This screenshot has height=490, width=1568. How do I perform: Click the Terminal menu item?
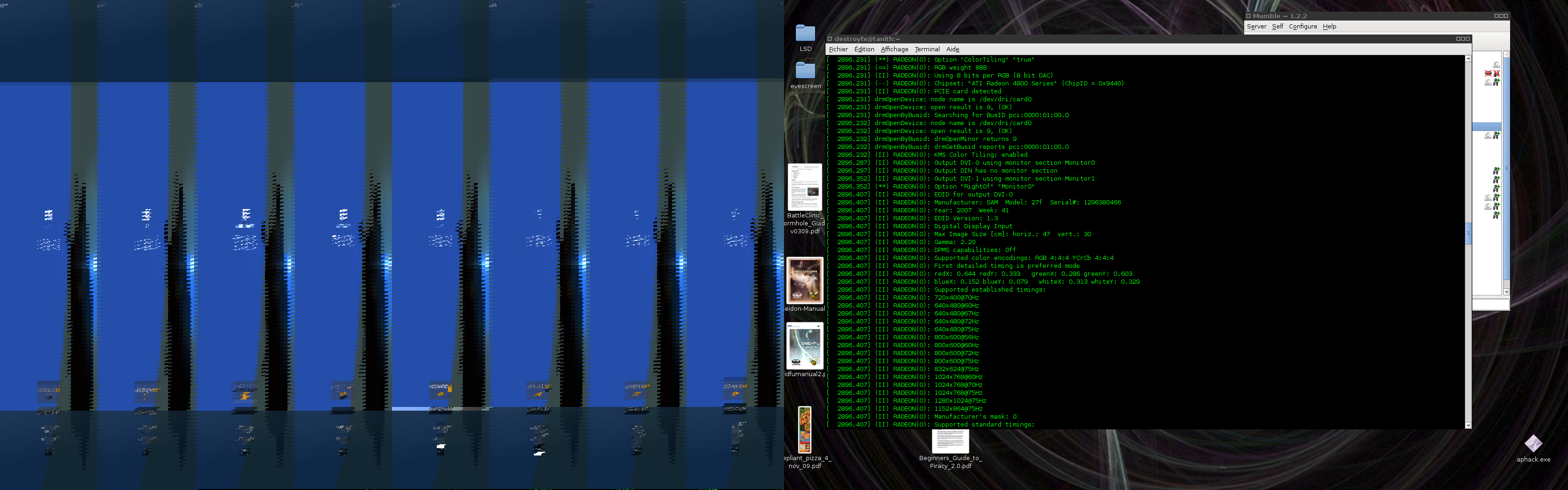(927, 49)
